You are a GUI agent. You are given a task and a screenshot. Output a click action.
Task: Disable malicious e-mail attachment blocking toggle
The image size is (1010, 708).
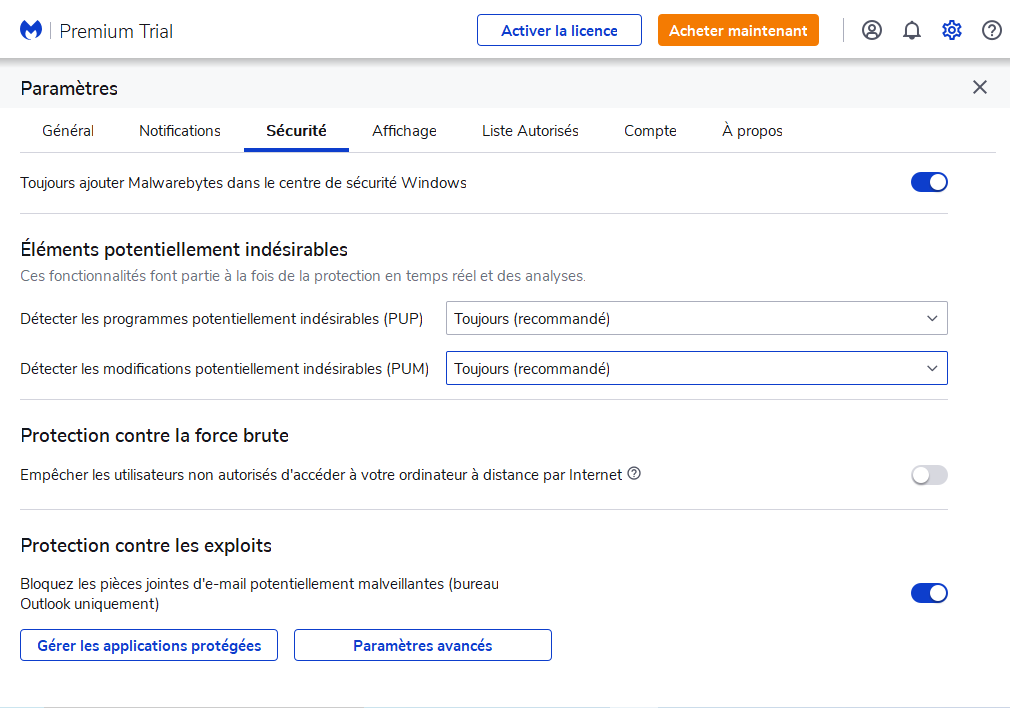pyautogui.click(x=929, y=593)
